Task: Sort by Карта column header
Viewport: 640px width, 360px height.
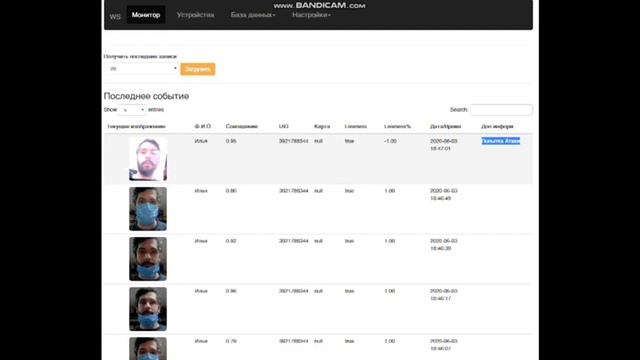Action: (322, 127)
